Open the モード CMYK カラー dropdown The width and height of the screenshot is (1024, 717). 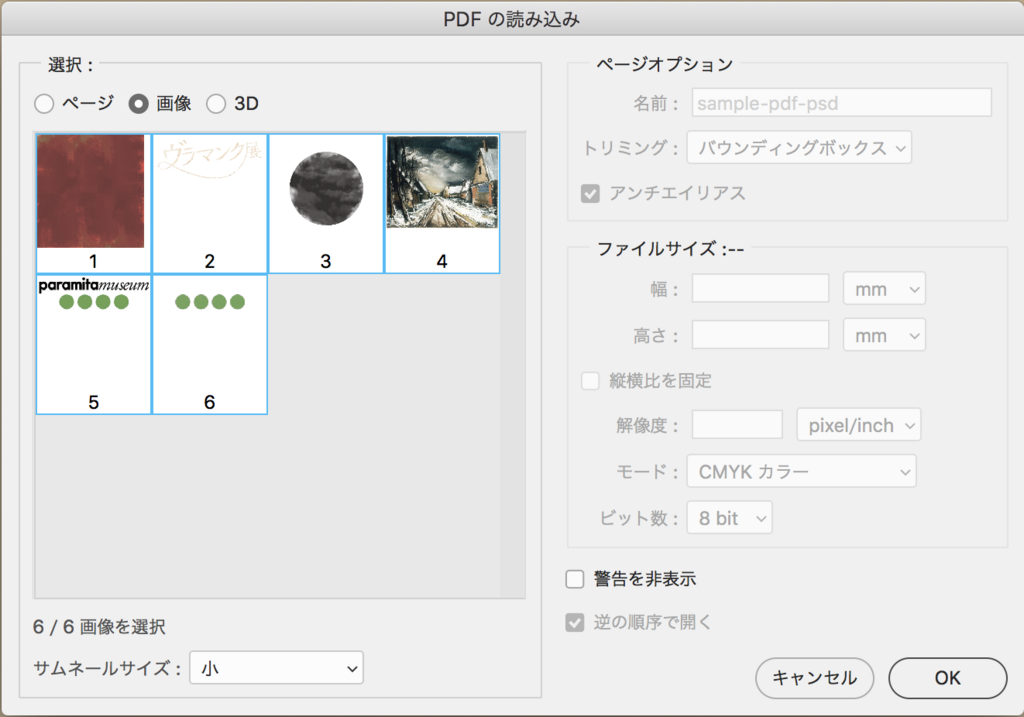[801, 471]
